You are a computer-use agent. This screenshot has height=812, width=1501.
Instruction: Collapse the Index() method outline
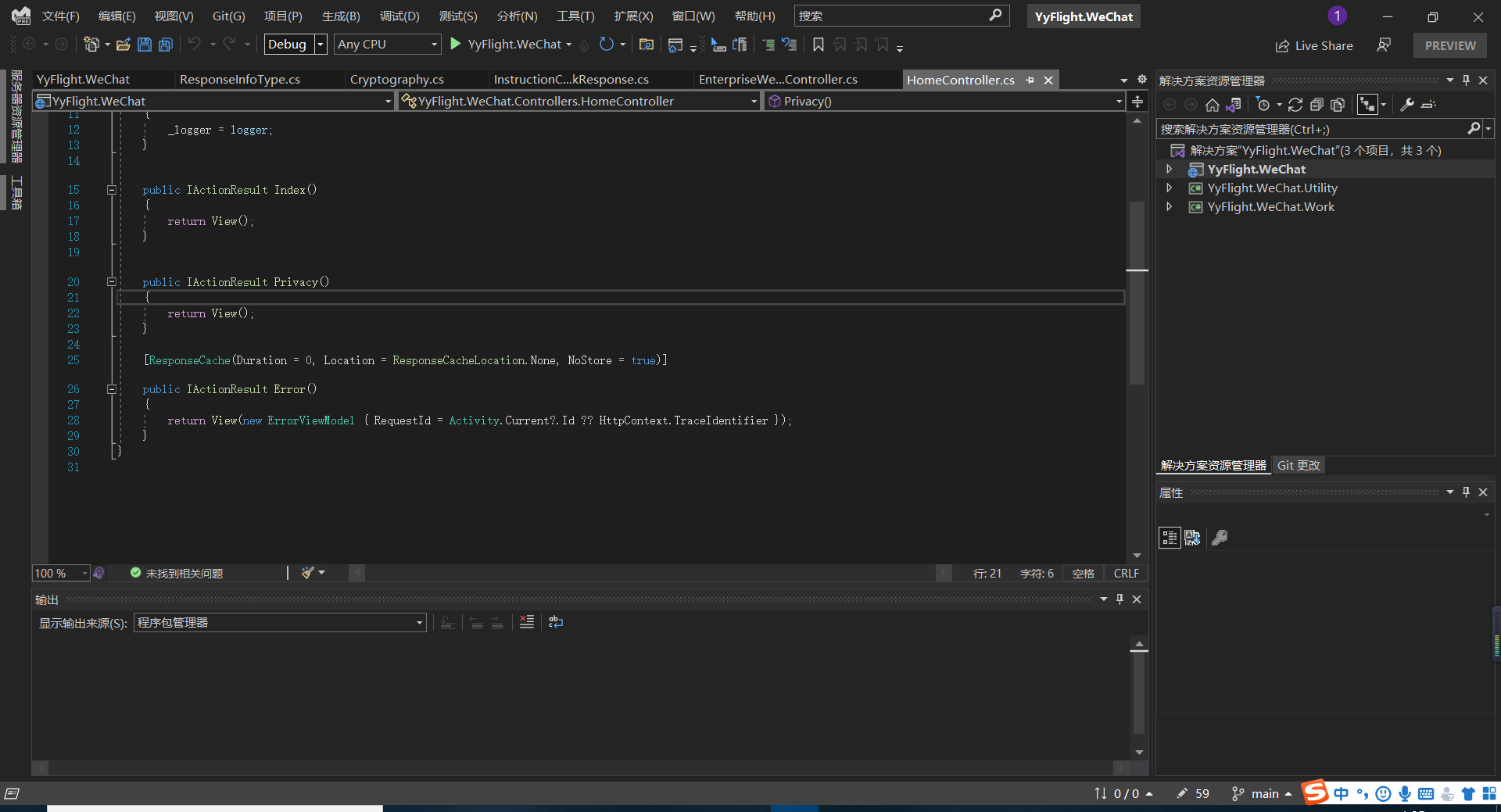112,190
